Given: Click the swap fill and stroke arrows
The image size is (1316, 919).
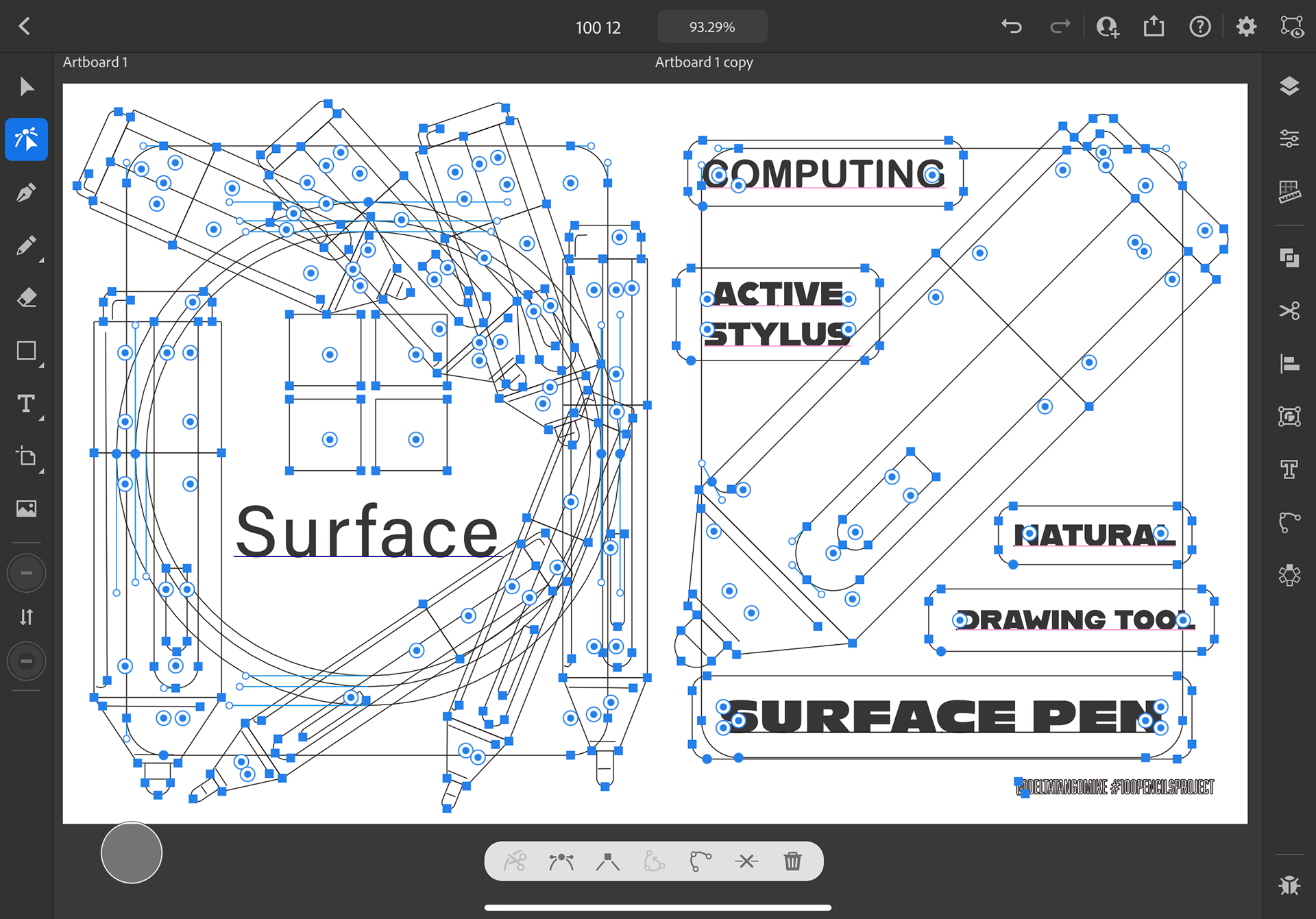Looking at the screenshot, I should [26, 617].
